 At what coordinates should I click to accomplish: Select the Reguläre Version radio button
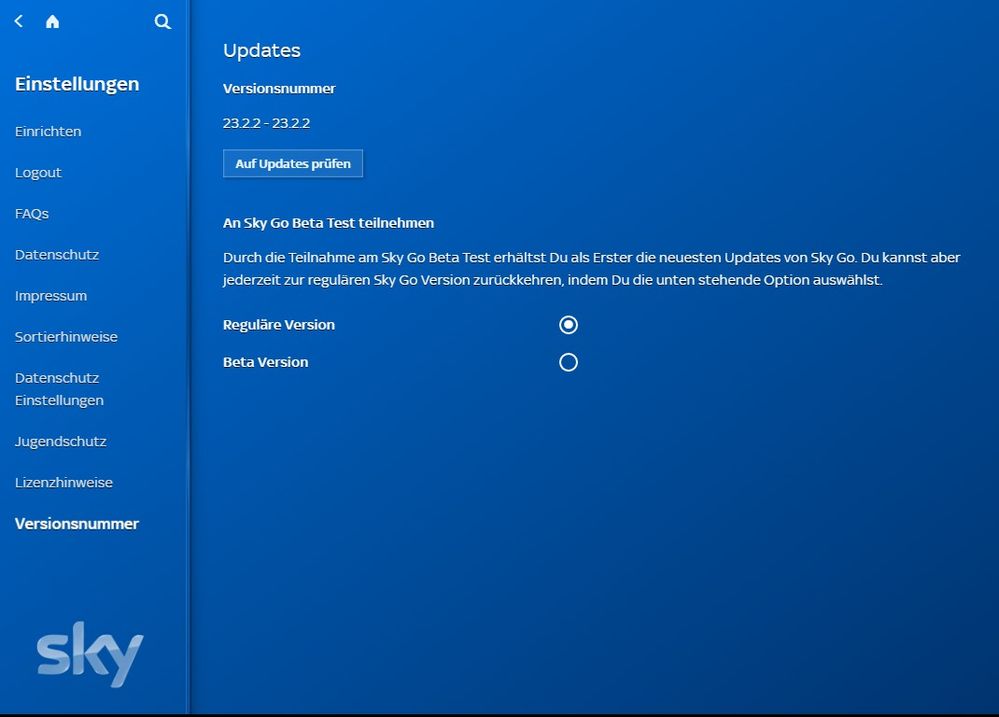568,325
